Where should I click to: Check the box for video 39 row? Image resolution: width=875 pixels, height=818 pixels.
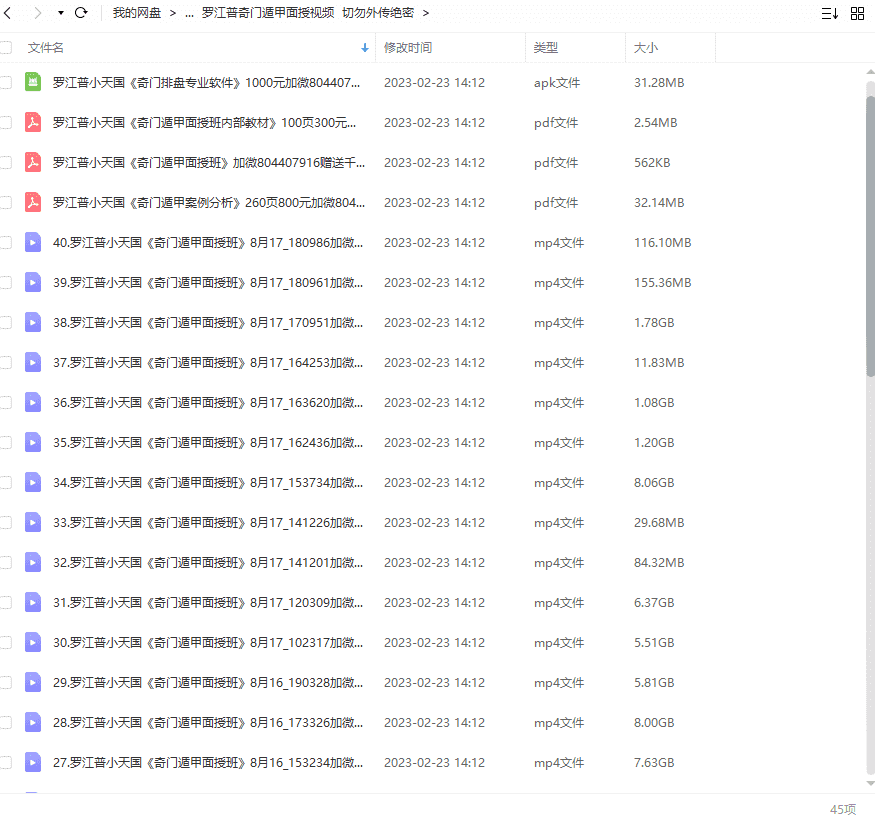(x=6, y=282)
